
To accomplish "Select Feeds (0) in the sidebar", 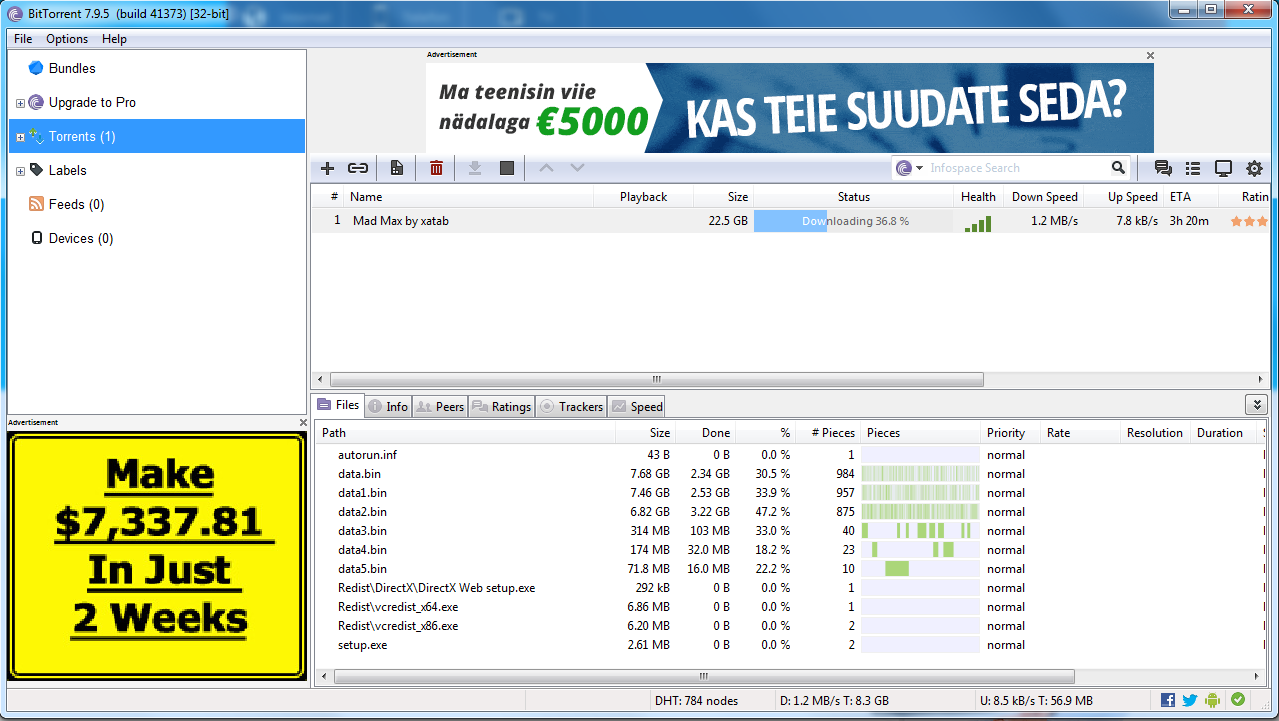I will point(76,204).
